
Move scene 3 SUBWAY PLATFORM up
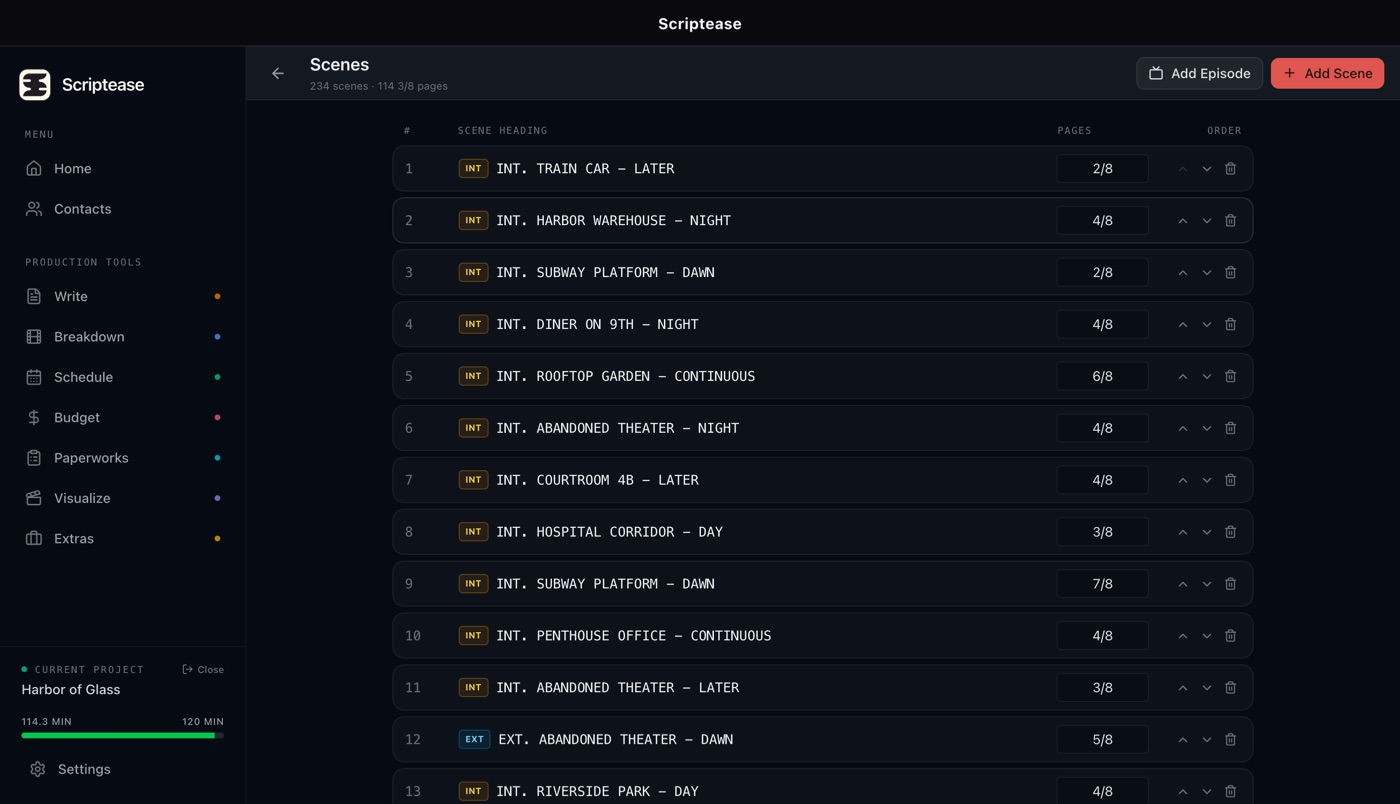click(1183, 273)
